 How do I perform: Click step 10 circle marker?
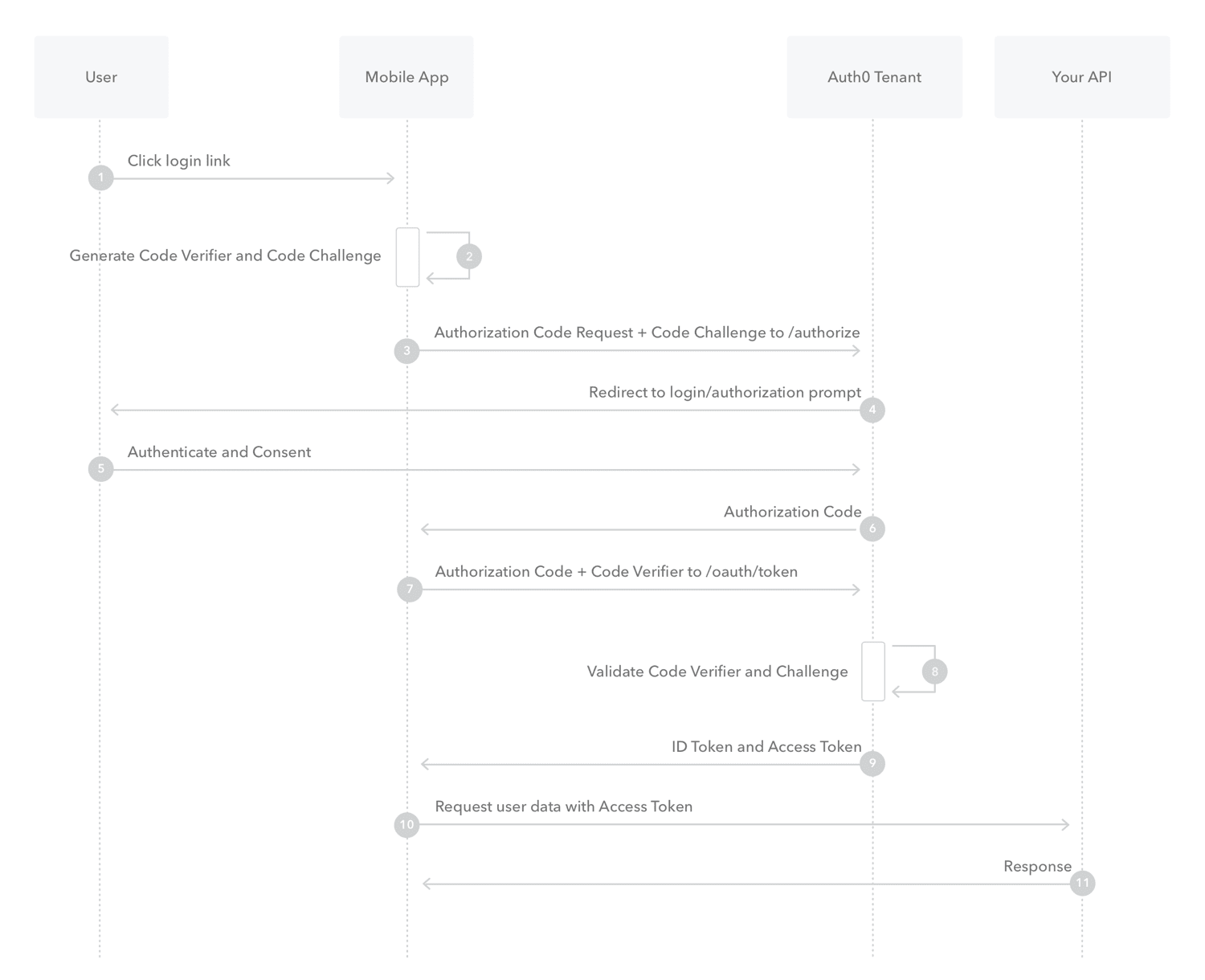[406, 824]
